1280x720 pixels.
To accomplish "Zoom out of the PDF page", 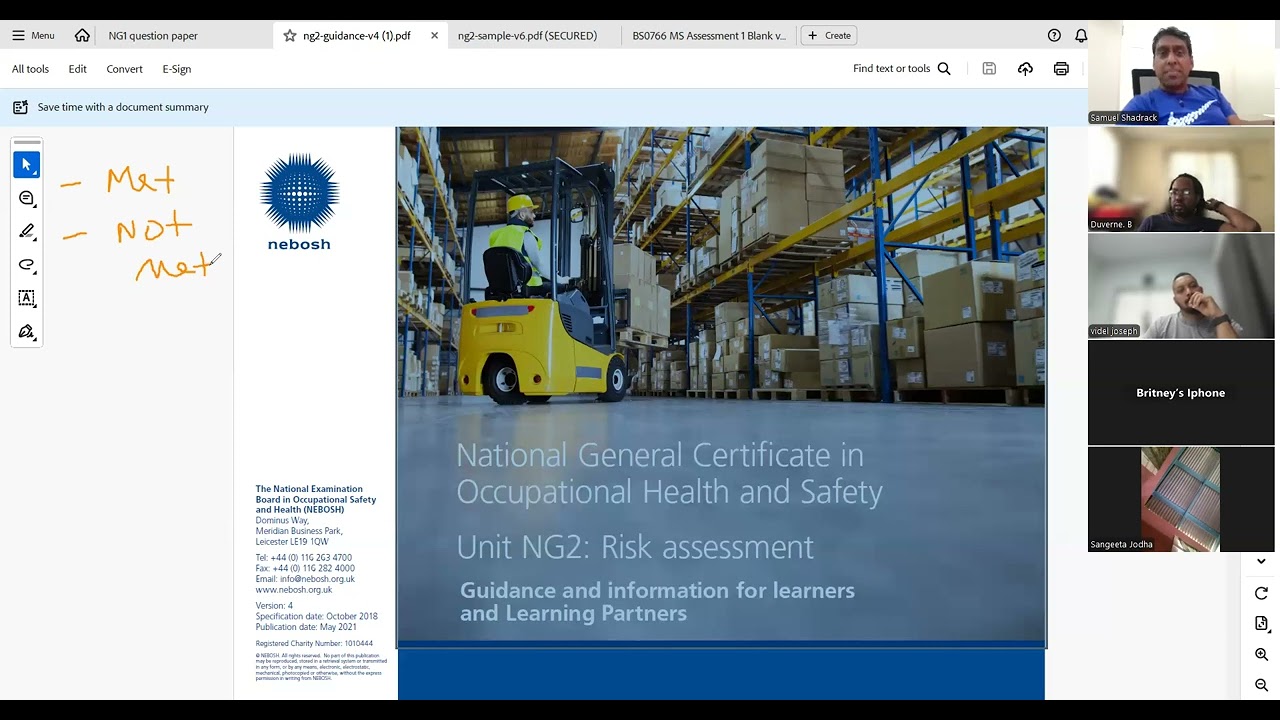I will [x=1261, y=686].
